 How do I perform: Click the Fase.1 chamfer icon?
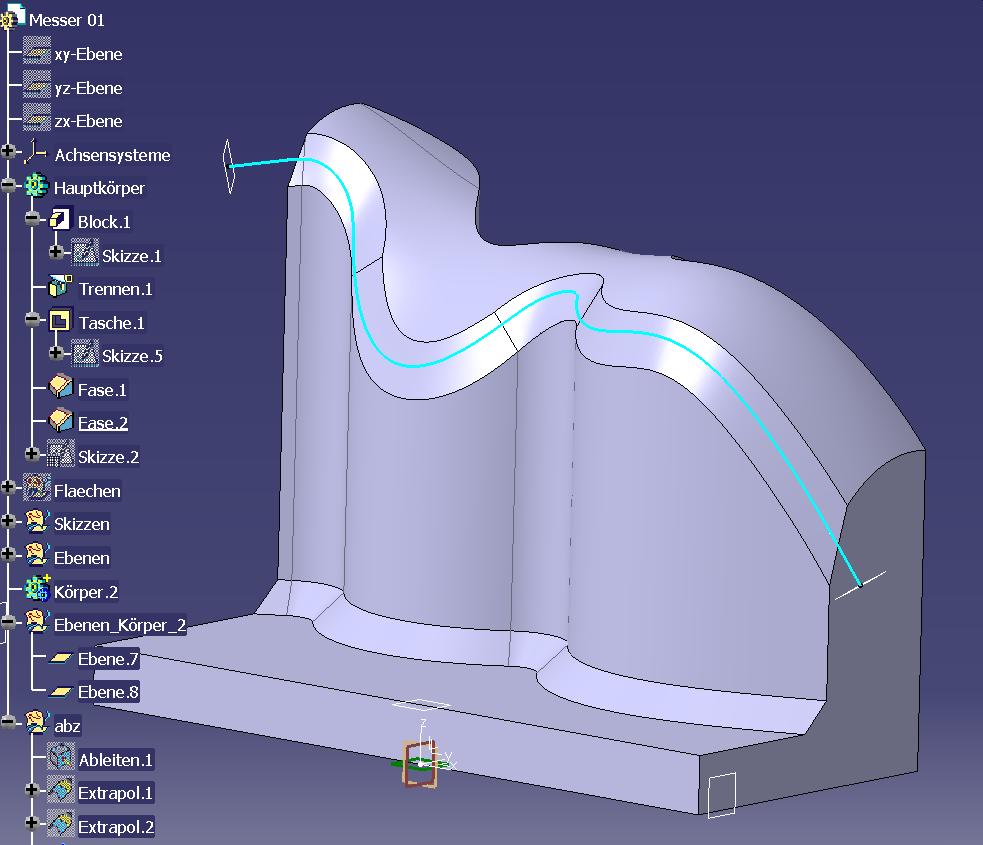(61, 387)
